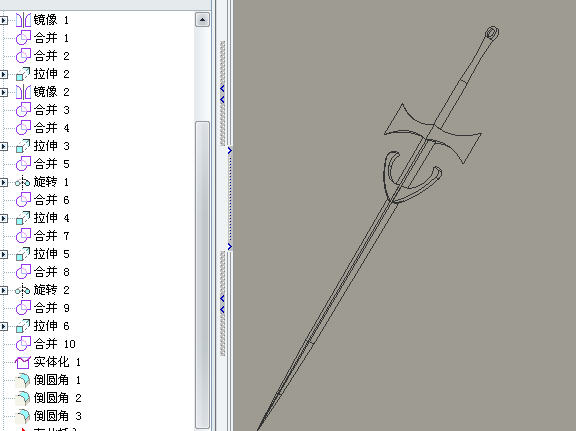Select the 合并 7 label in tree
The height and width of the screenshot is (431, 576).
click(51, 236)
